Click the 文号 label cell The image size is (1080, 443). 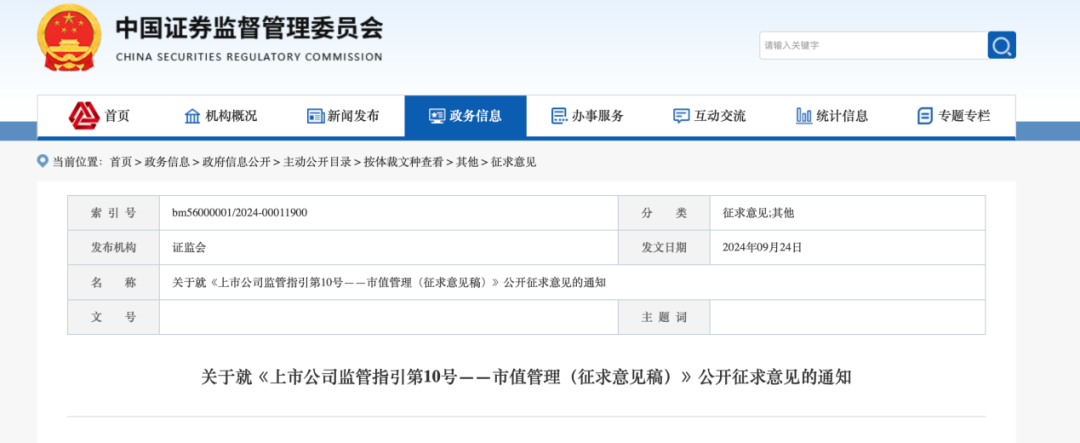pos(114,317)
